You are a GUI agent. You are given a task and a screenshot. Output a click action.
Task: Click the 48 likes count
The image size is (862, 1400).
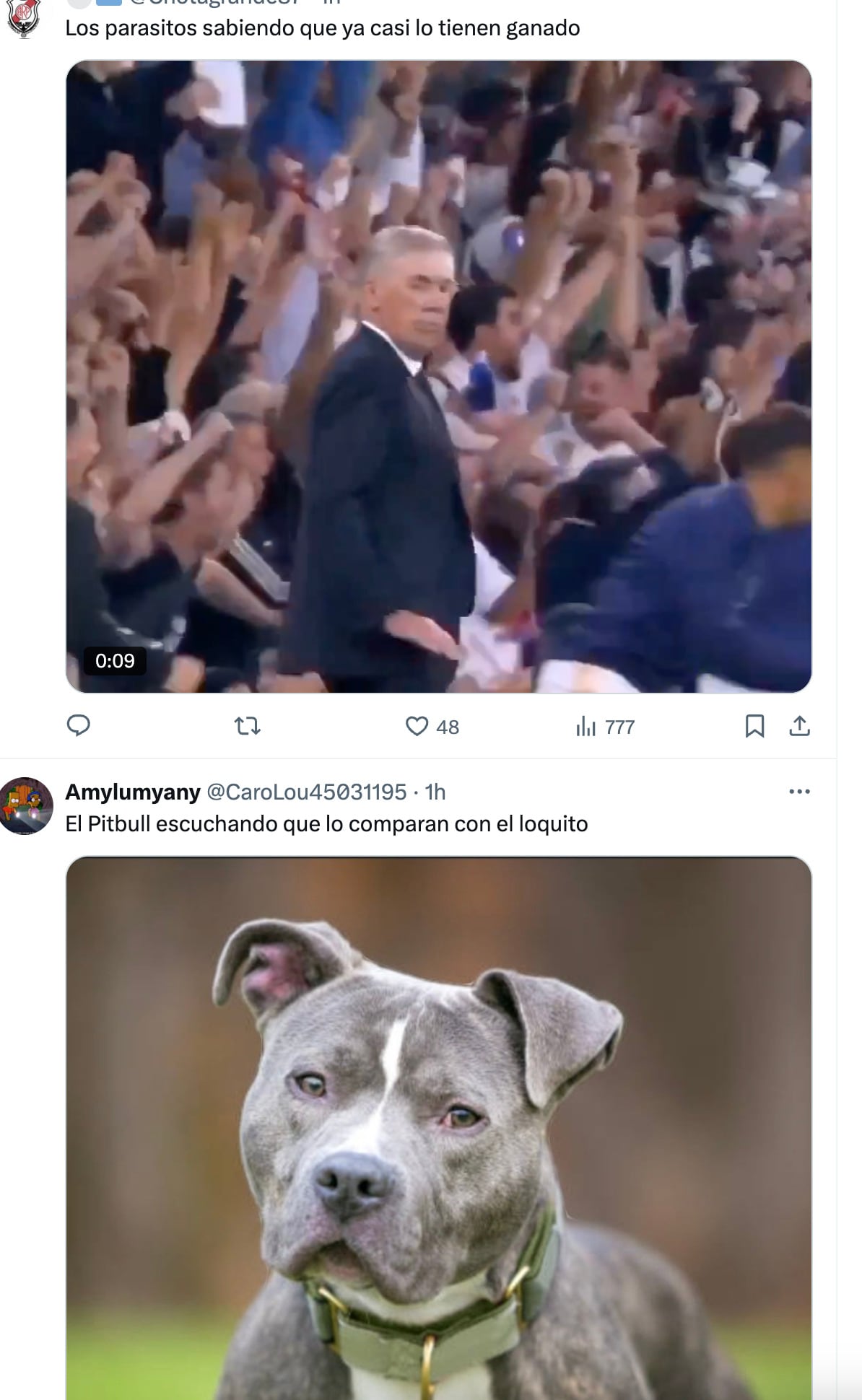pyautogui.click(x=448, y=727)
